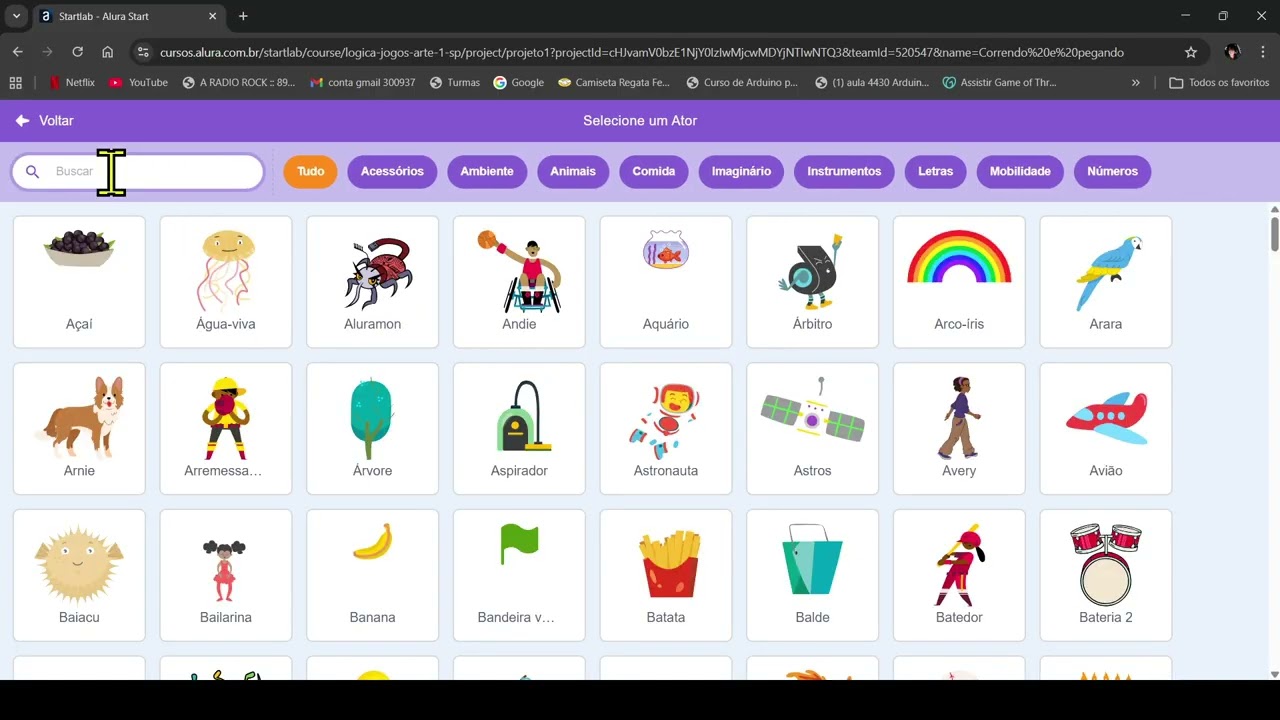Screen dimensions: 1280x720
Task: Open the conta gmail 300937 bookmark
Action: [x=363, y=83]
